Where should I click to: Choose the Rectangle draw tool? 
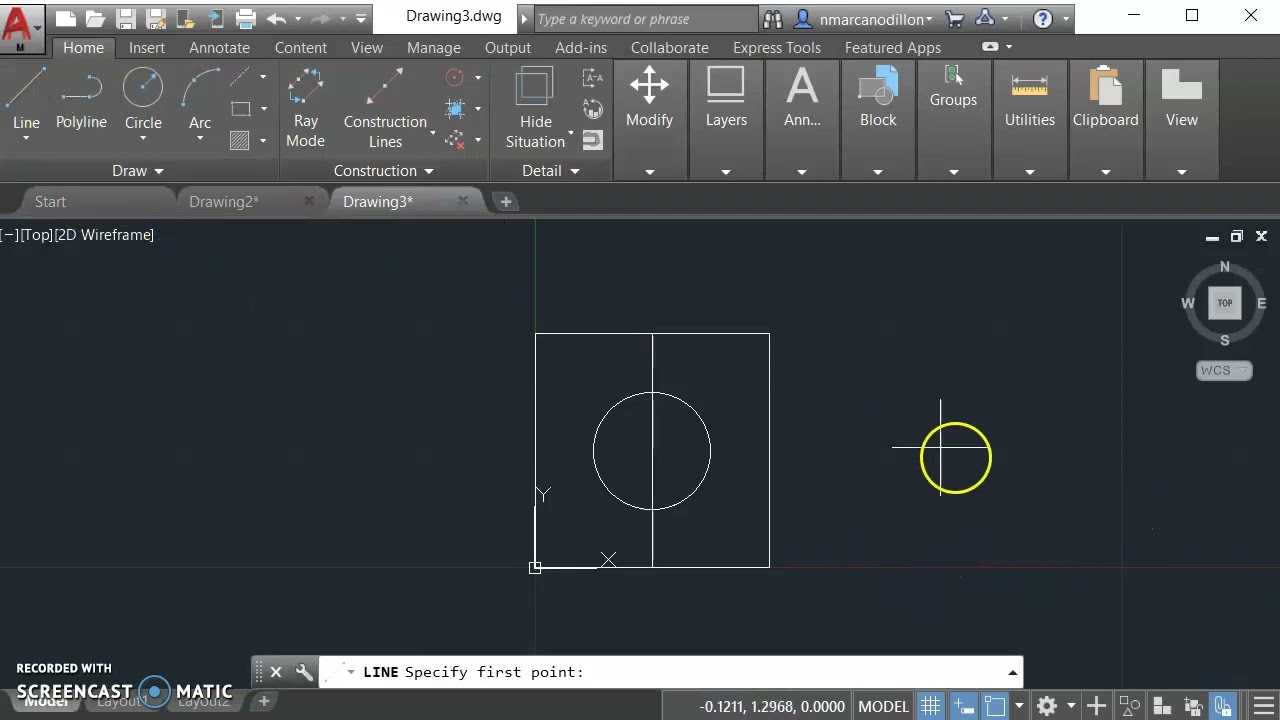point(241,108)
